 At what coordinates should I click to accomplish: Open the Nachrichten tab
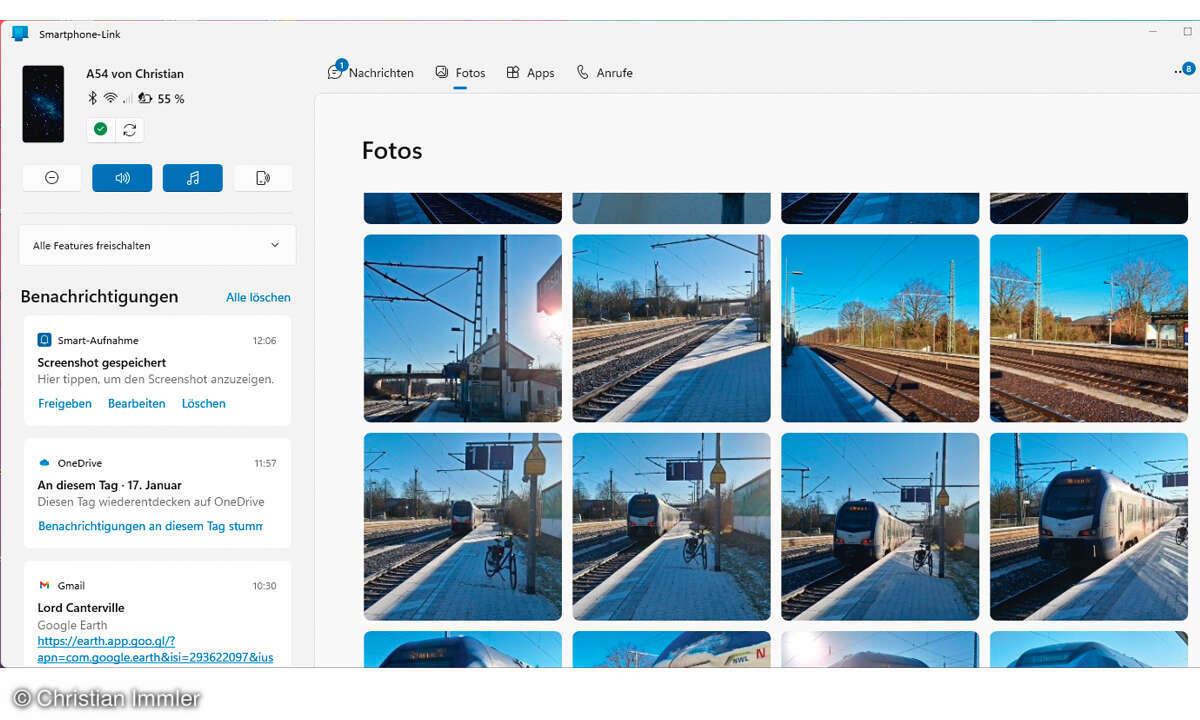click(x=371, y=73)
